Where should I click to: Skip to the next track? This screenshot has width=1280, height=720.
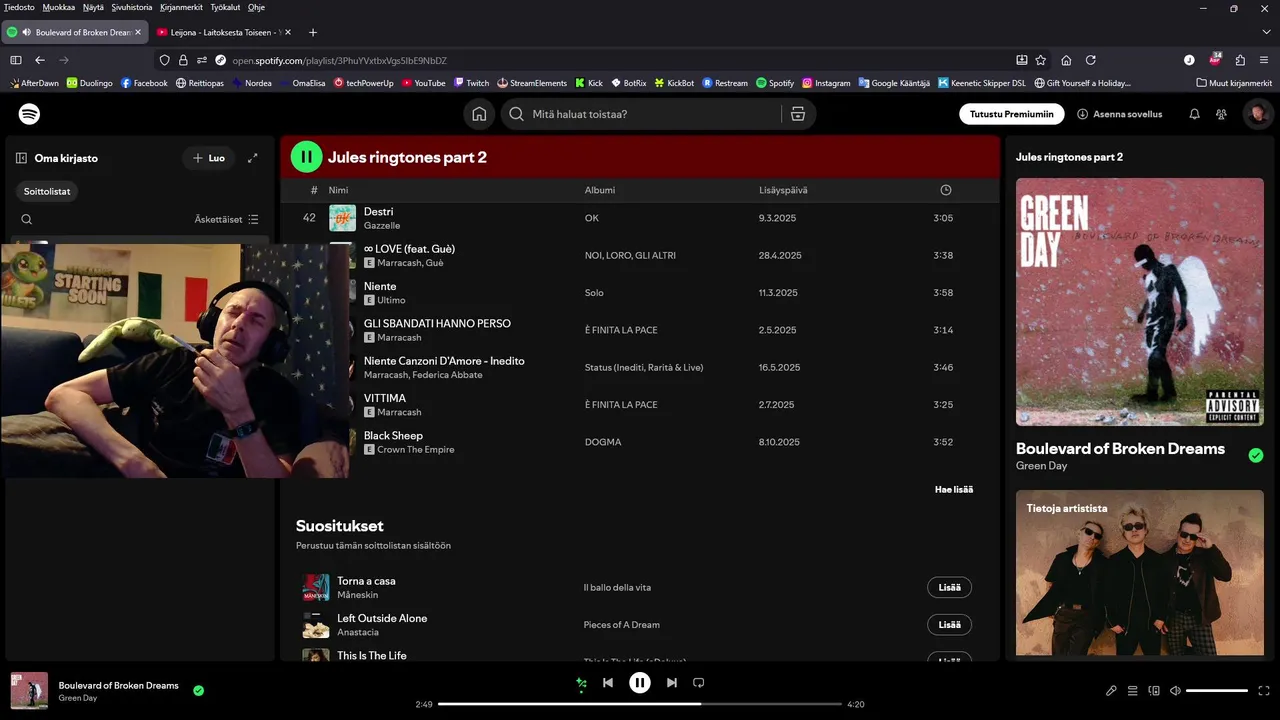click(672, 683)
